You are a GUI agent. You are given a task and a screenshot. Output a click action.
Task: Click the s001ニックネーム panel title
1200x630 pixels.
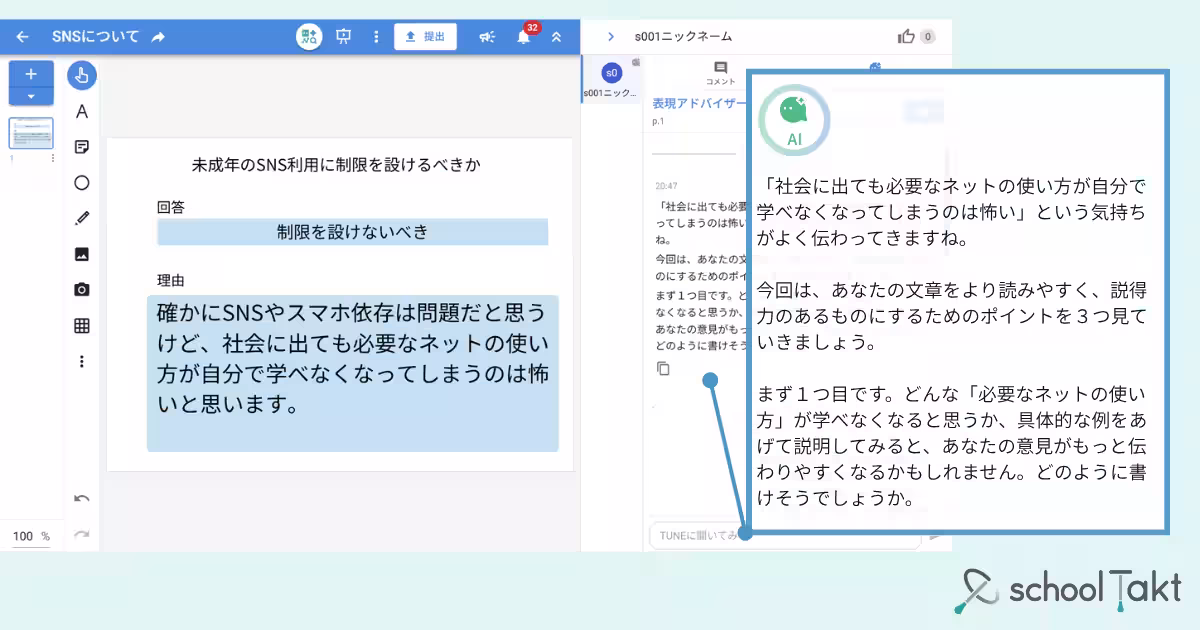coord(683,37)
